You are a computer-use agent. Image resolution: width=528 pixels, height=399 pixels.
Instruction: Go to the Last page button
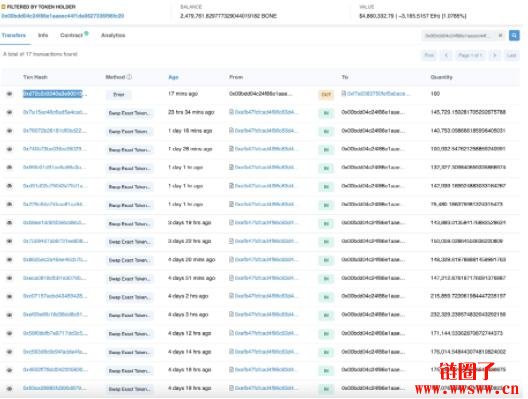[511, 55]
